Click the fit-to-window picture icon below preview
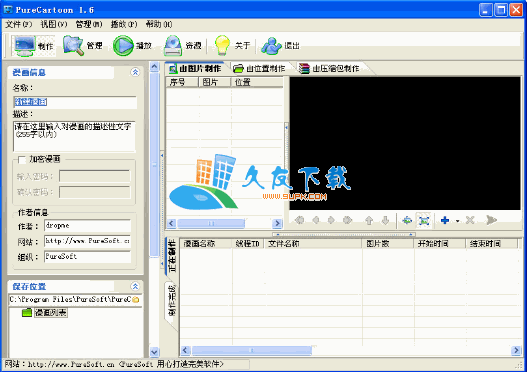Image resolution: width=527 pixels, height=372 pixels. pyautogui.click(x=424, y=220)
